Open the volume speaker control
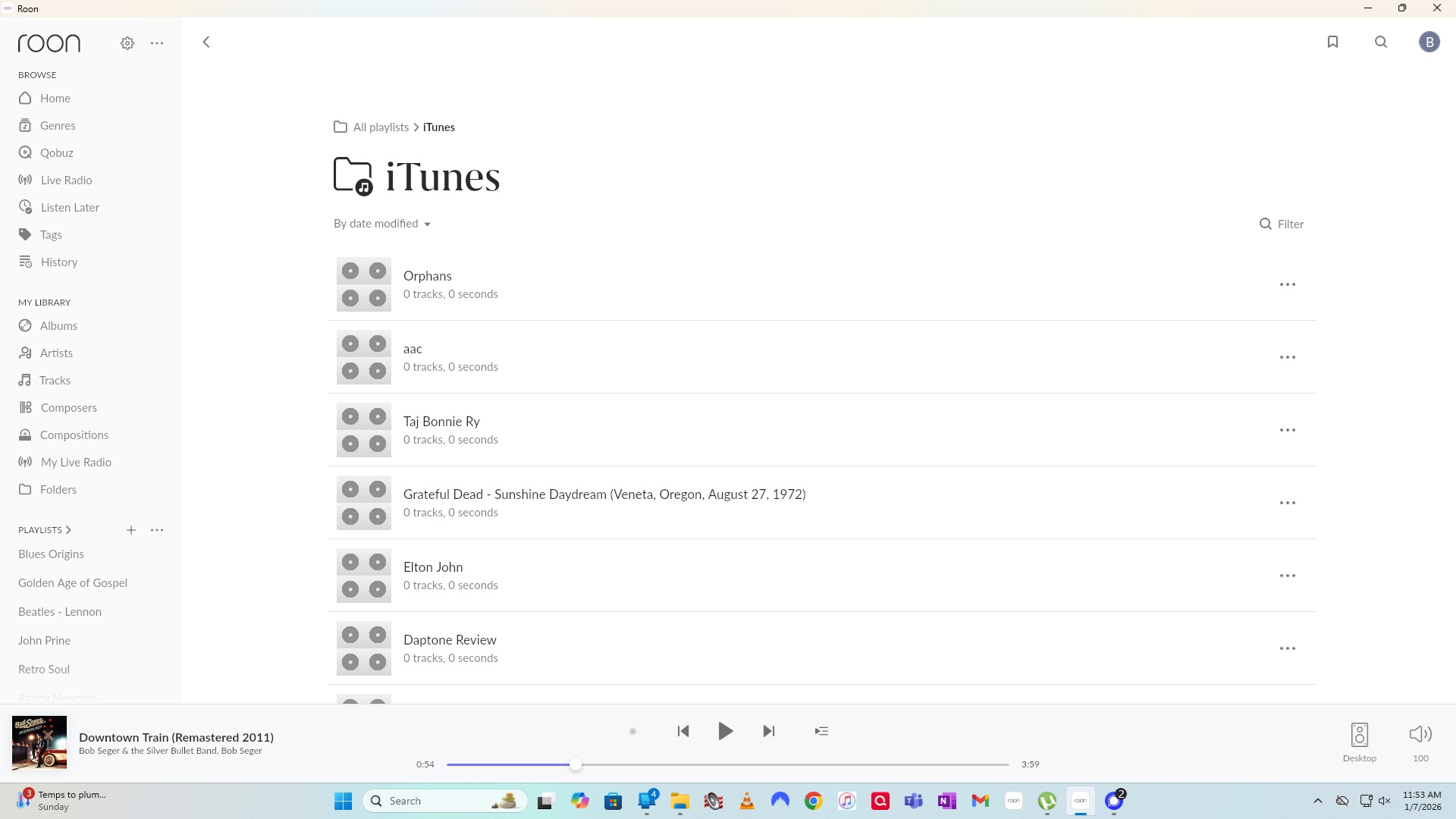 [1420, 734]
